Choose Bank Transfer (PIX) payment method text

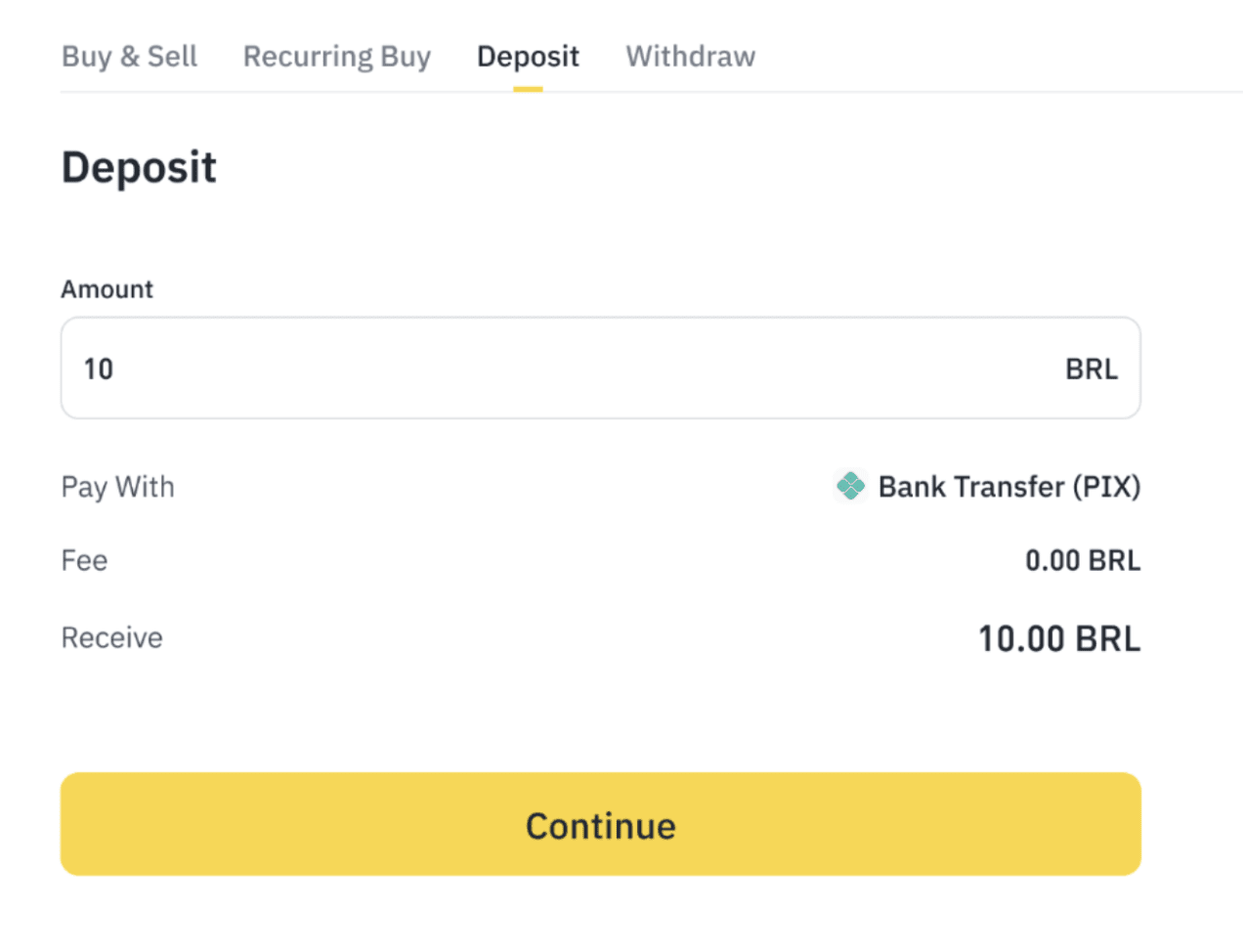[x=1008, y=487]
